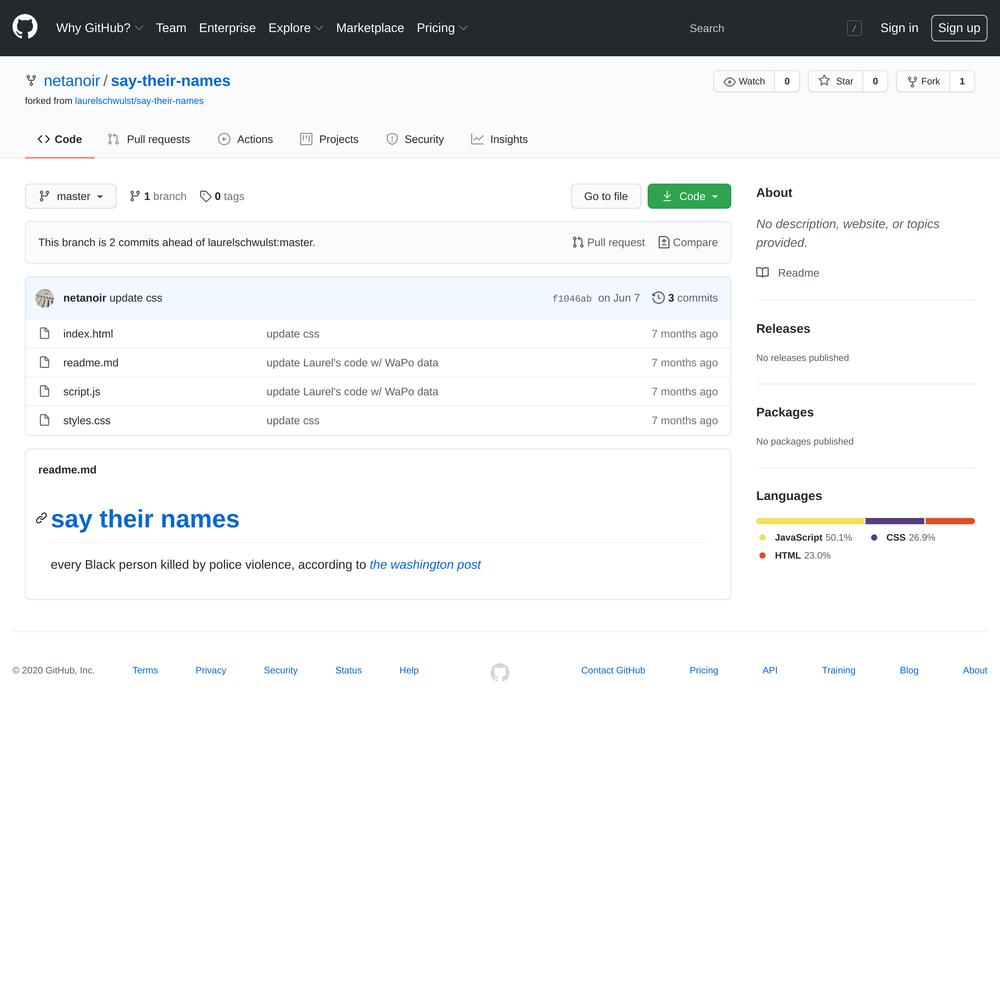Click the Compare link in branch notice
This screenshot has width=1000, height=1000.
(x=688, y=242)
